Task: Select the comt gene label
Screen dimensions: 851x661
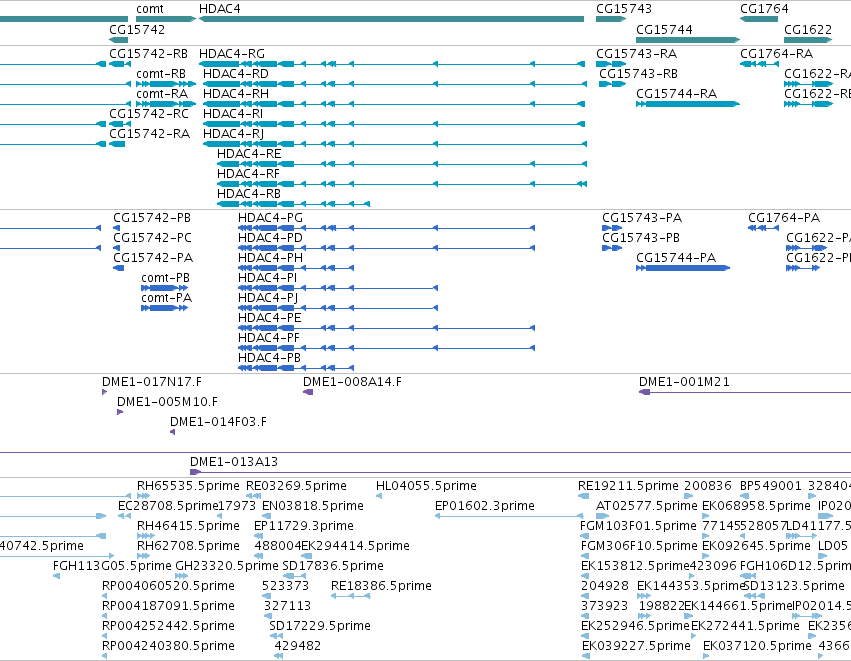Action: (150, 9)
